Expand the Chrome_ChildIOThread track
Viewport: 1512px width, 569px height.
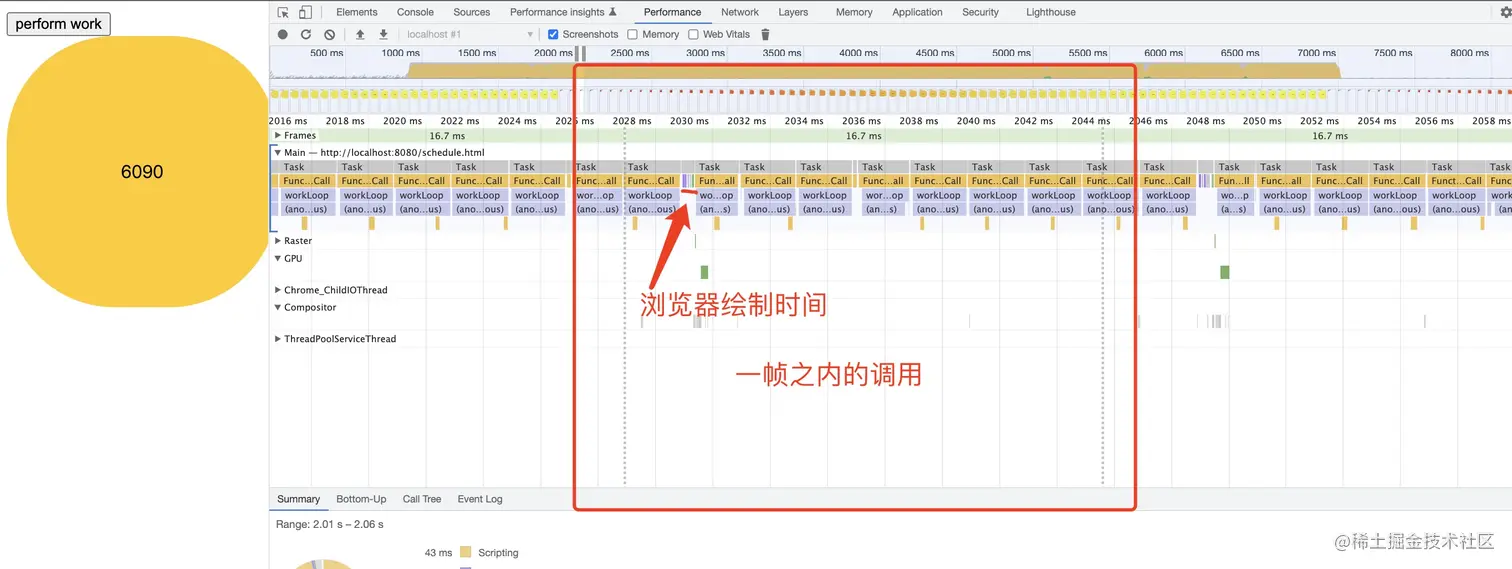(278, 290)
